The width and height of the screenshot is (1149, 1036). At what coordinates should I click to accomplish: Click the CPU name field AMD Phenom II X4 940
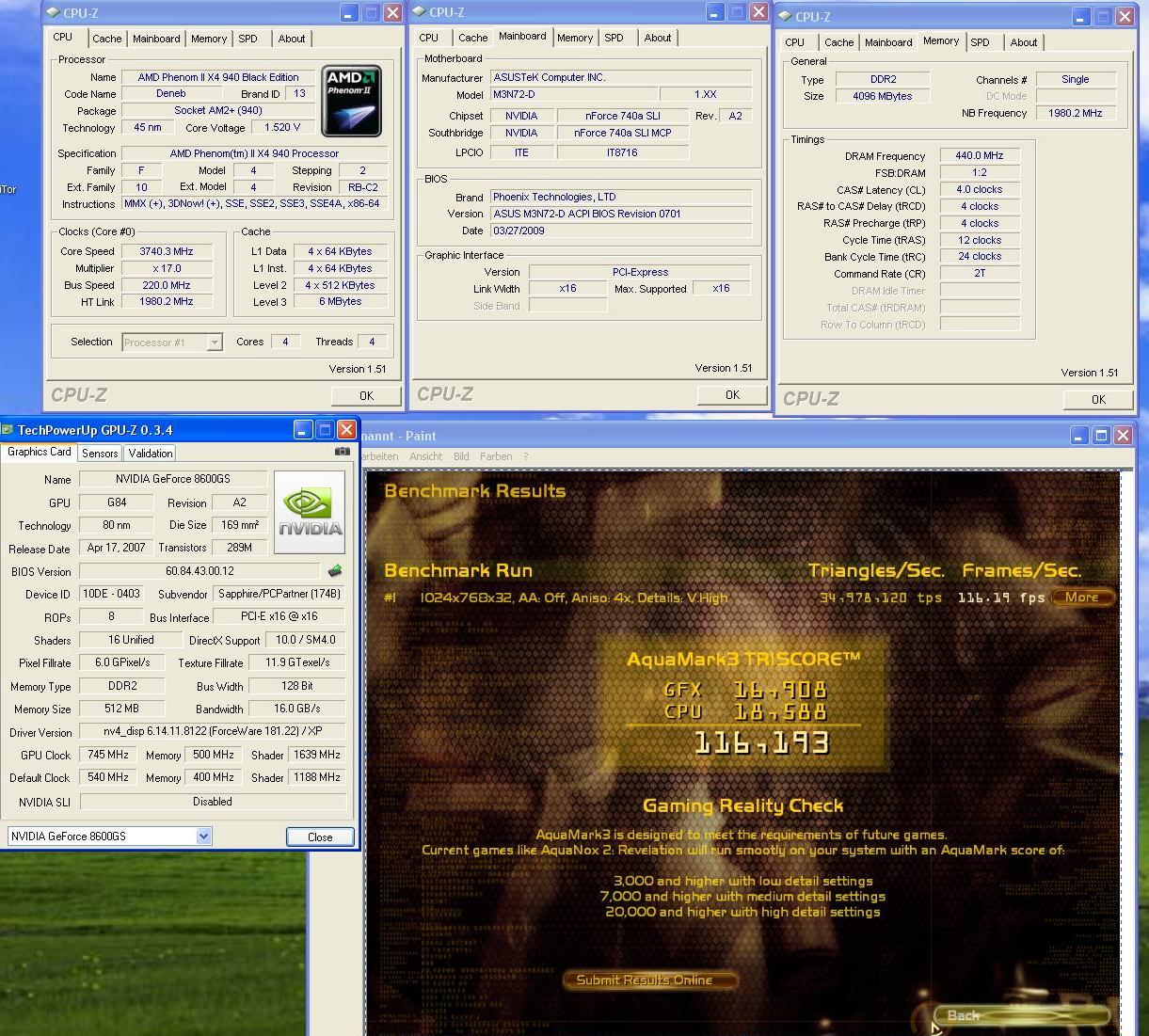click(x=218, y=77)
